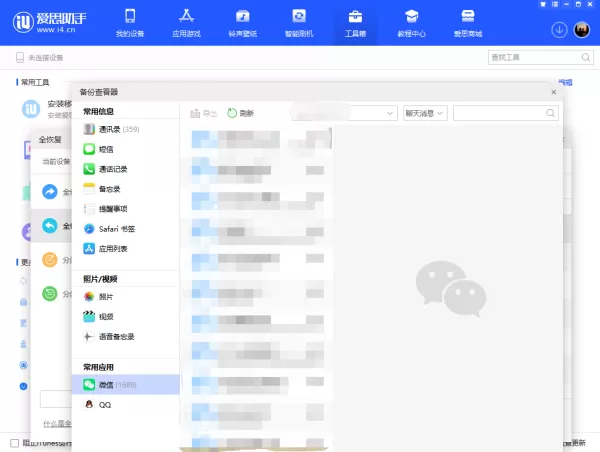Click the 刷新 refresh icon
The height and width of the screenshot is (452, 600).
click(232, 113)
